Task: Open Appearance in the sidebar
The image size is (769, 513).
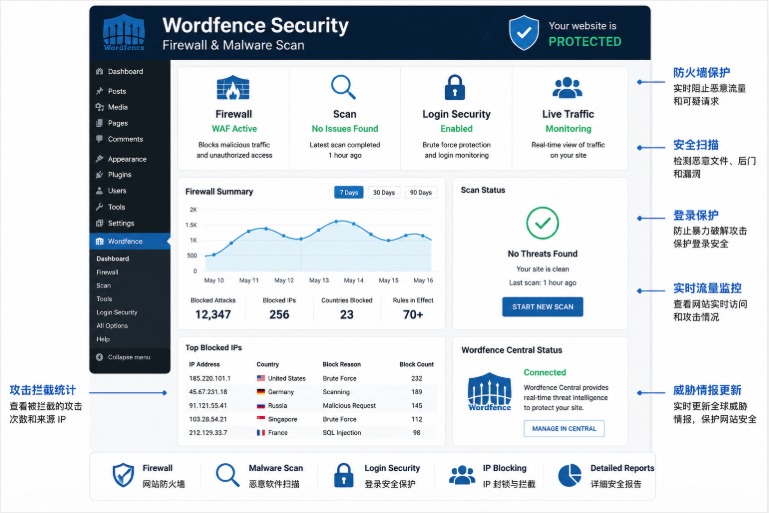Action: [x=127, y=159]
